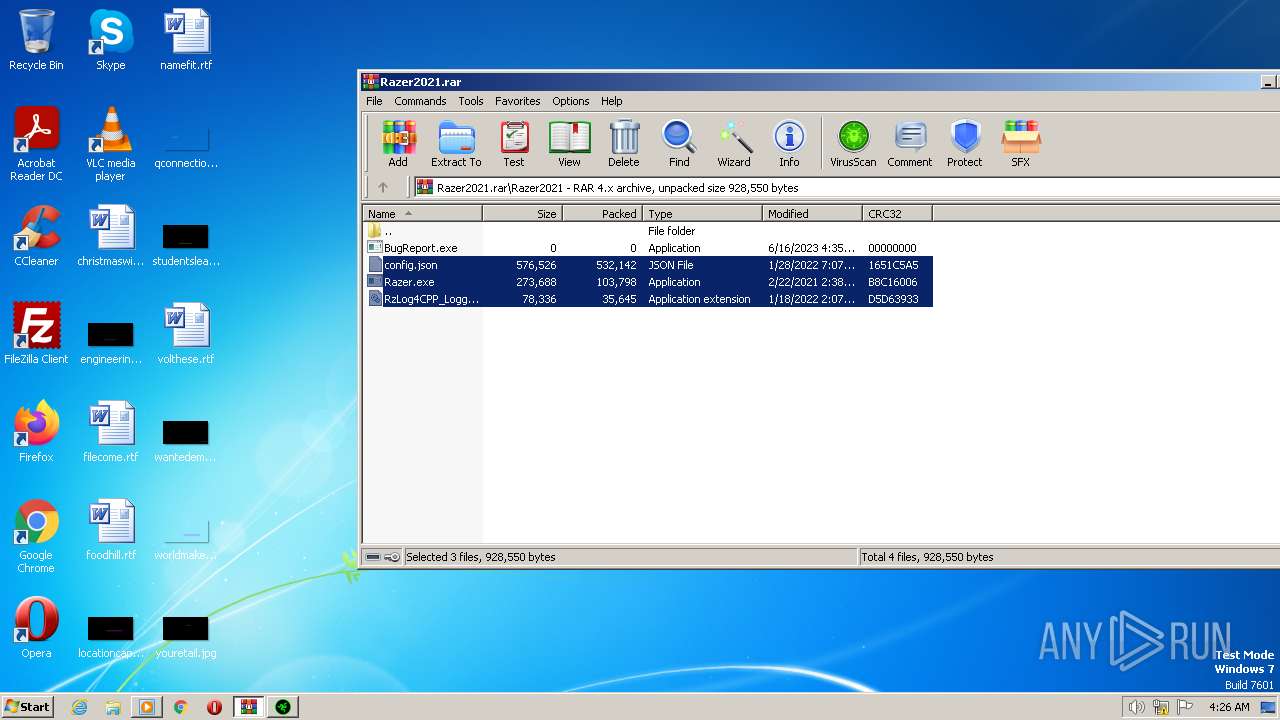Viewport: 1280px width, 720px height.
Task: Sort files by Name column header
Action: (x=422, y=214)
